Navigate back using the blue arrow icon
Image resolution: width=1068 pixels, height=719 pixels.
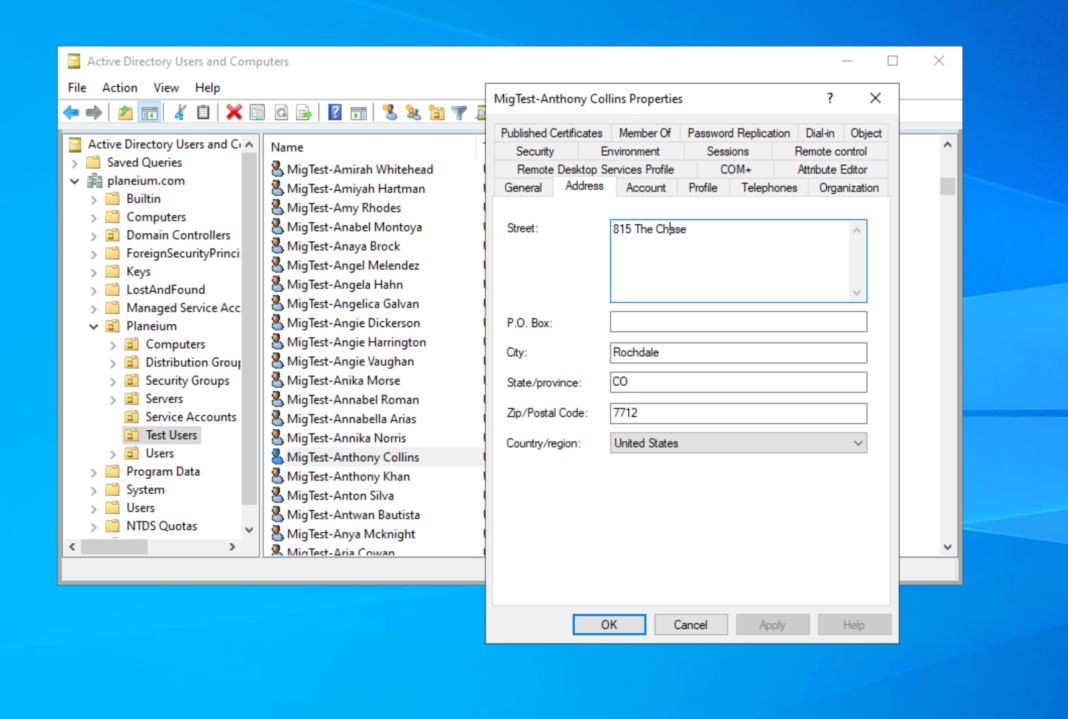(x=71, y=112)
